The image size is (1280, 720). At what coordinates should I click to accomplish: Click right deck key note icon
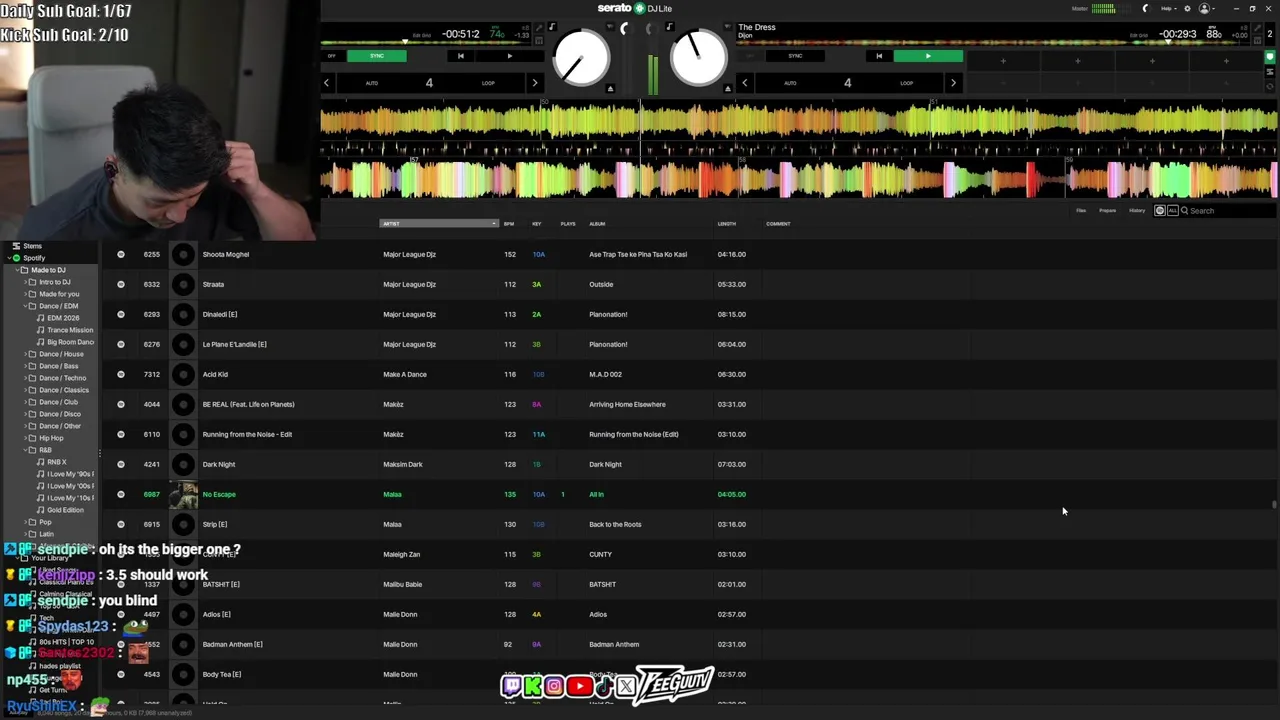pyautogui.click(x=669, y=27)
